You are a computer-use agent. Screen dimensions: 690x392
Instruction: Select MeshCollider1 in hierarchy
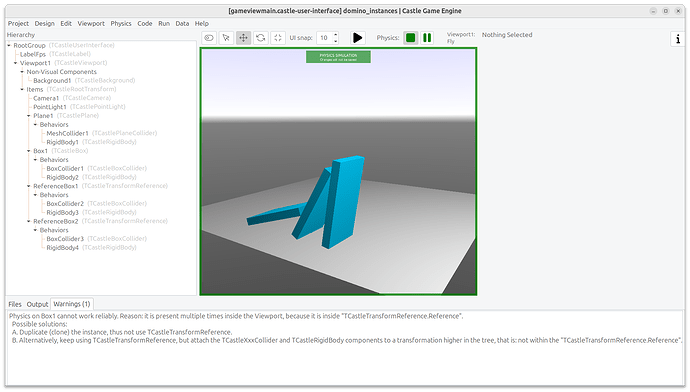point(67,133)
